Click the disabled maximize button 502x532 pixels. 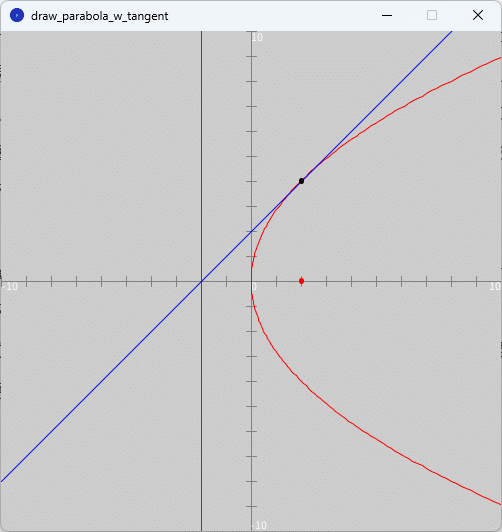tap(432, 15)
